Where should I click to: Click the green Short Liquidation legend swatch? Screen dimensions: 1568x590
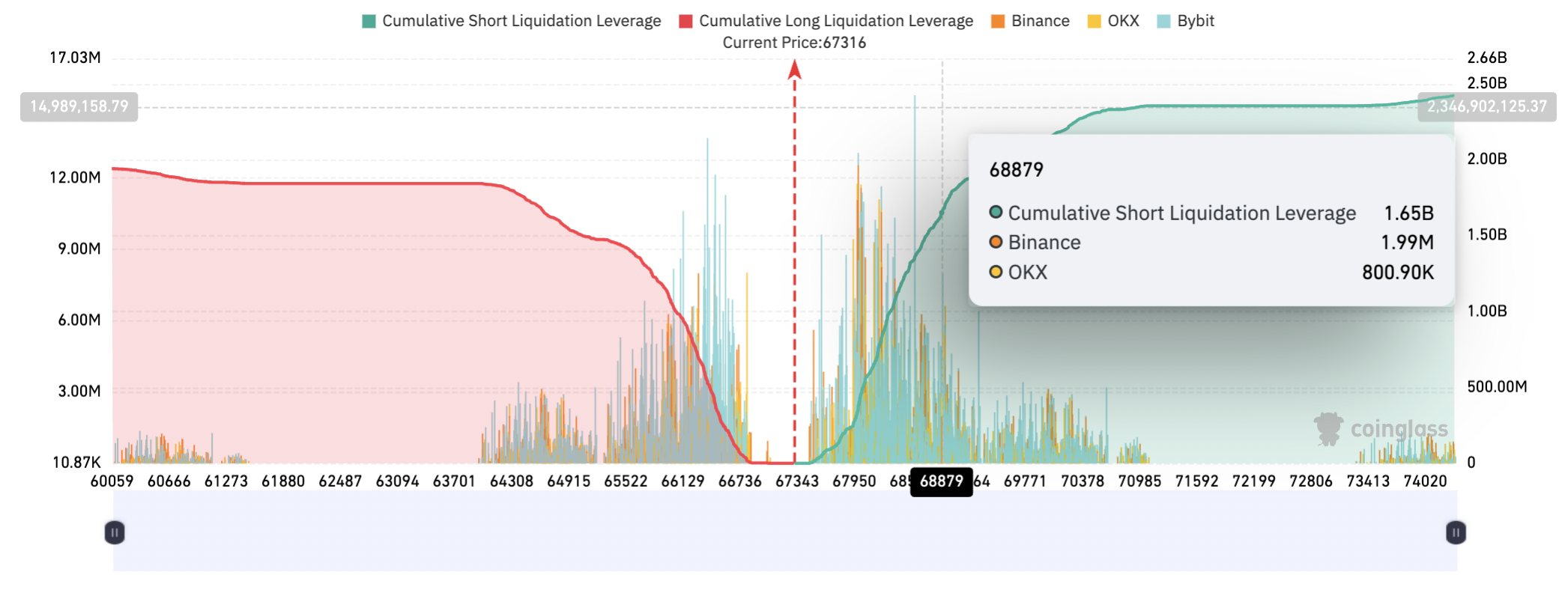tap(369, 21)
